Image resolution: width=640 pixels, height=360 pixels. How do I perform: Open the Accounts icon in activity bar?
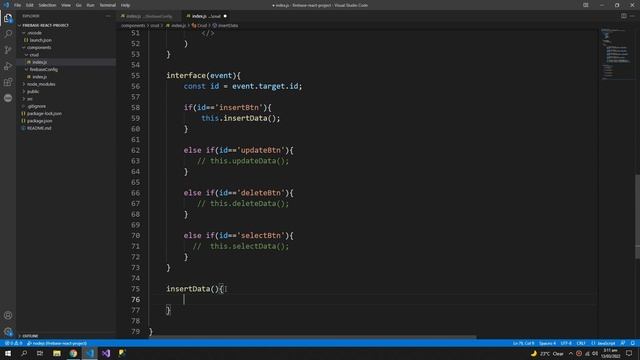pos(8,315)
